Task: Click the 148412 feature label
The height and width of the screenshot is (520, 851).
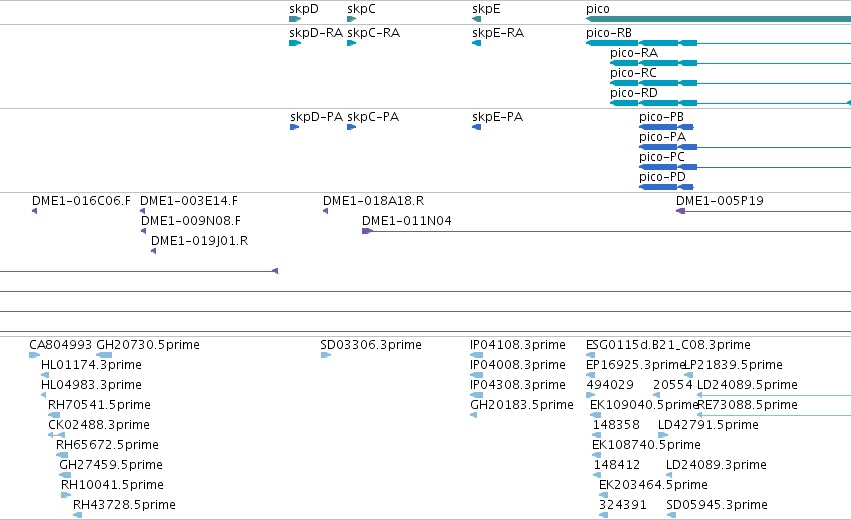Action: (617, 465)
